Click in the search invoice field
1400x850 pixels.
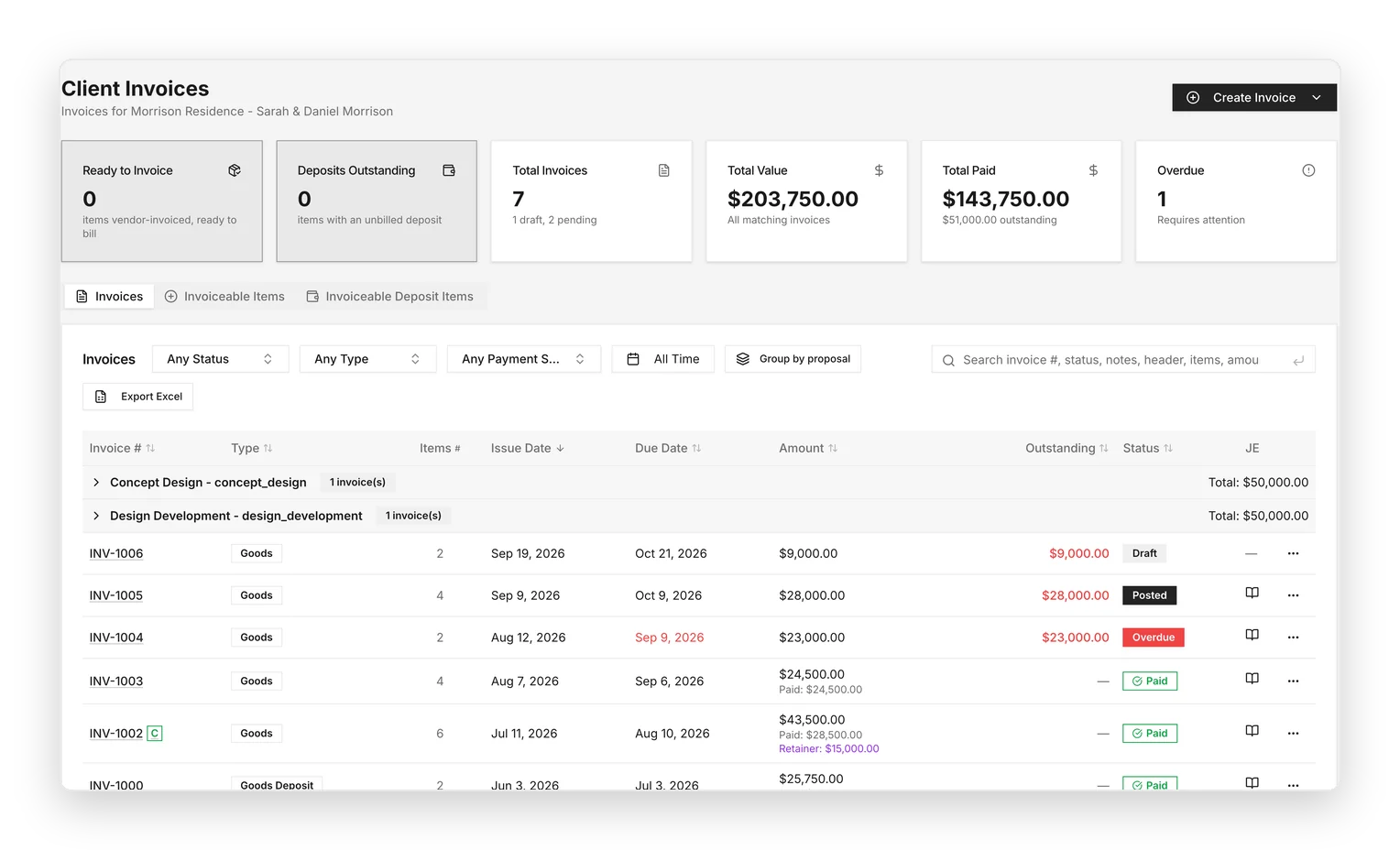[x=1123, y=359]
